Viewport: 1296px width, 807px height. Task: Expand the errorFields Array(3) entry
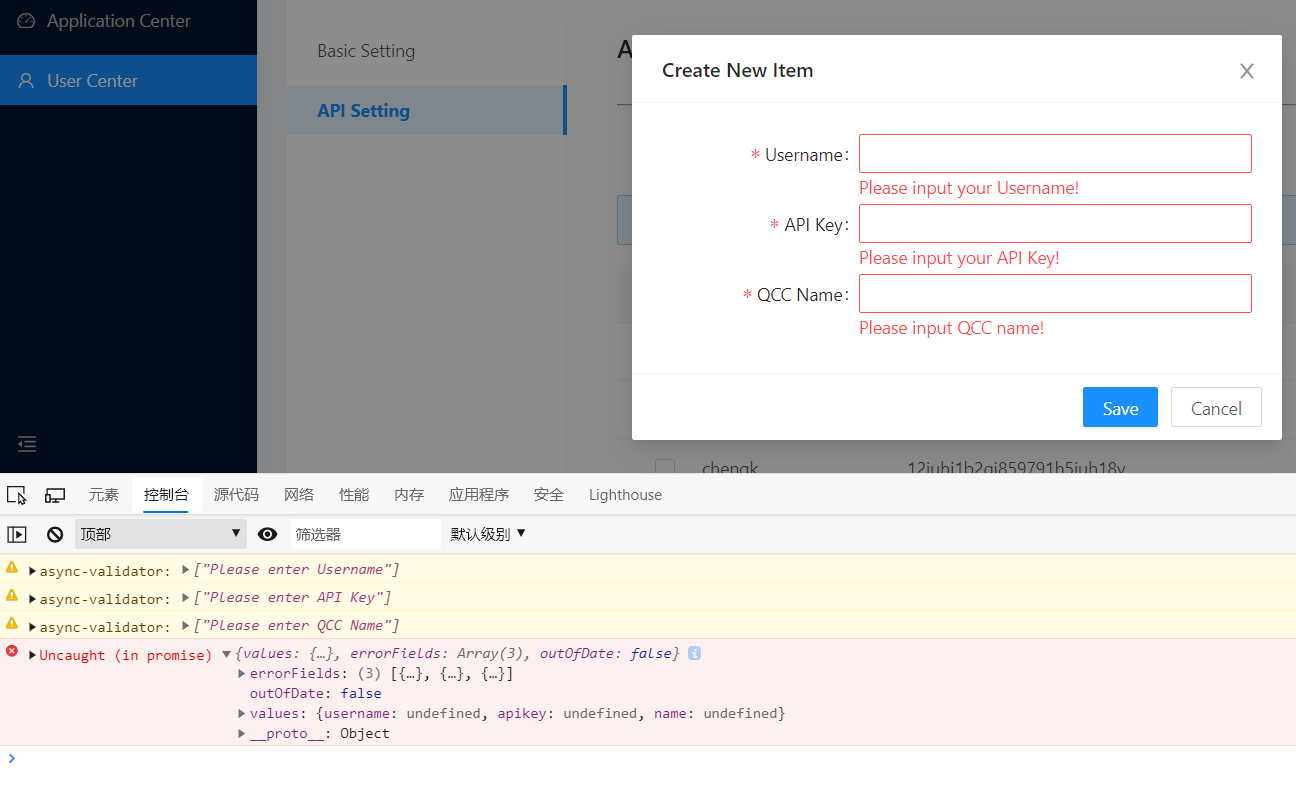point(241,673)
